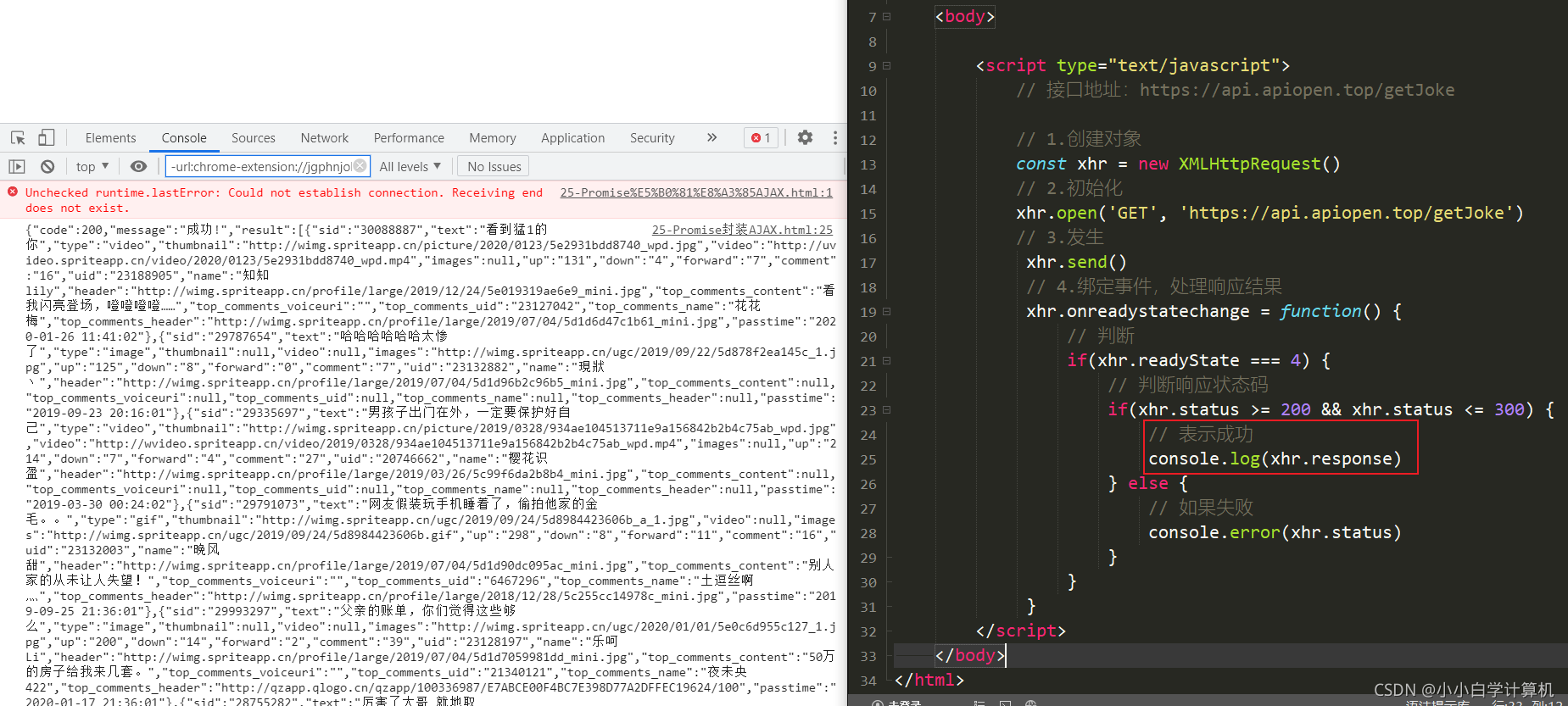Switch to the Console tab
The width and height of the screenshot is (1568, 706).
(x=184, y=138)
